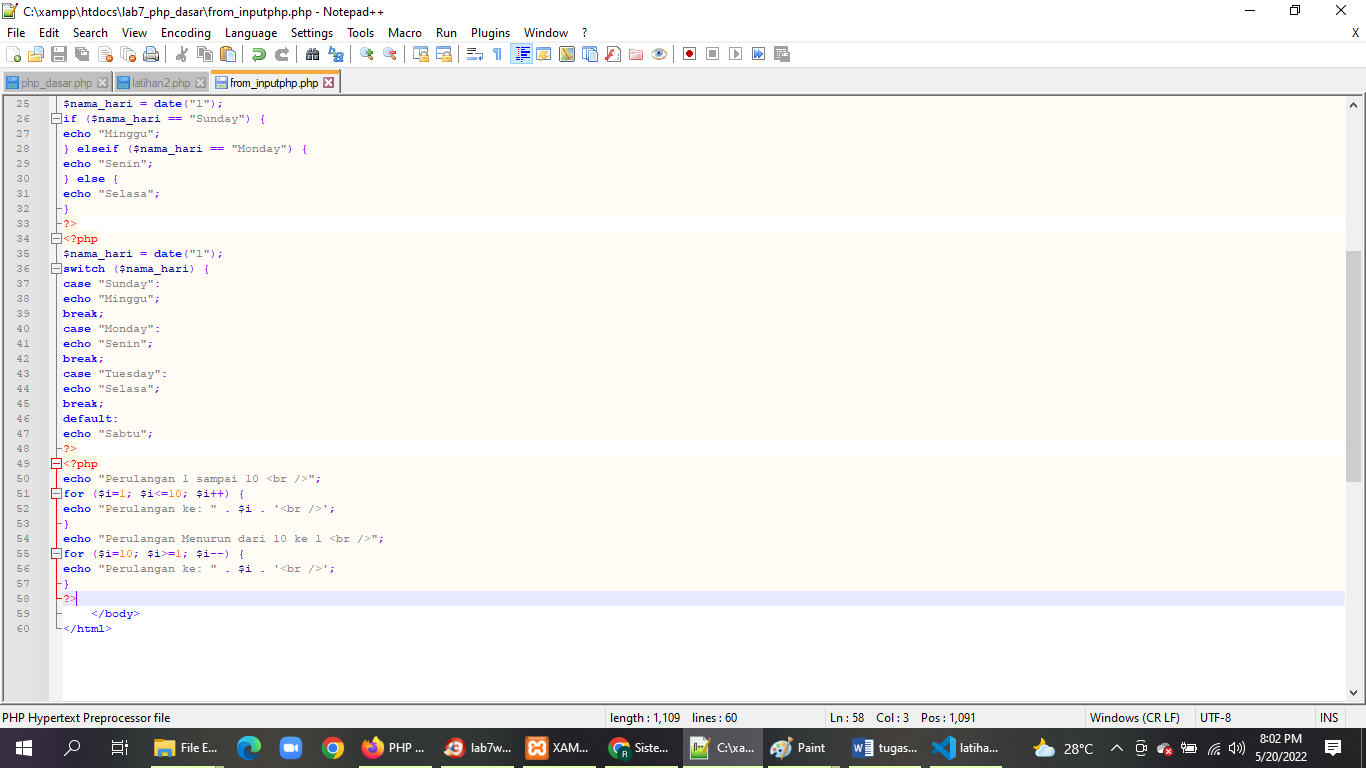Open Find with the binoculars icon
1366x768 pixels.
(x=313, y=54)
